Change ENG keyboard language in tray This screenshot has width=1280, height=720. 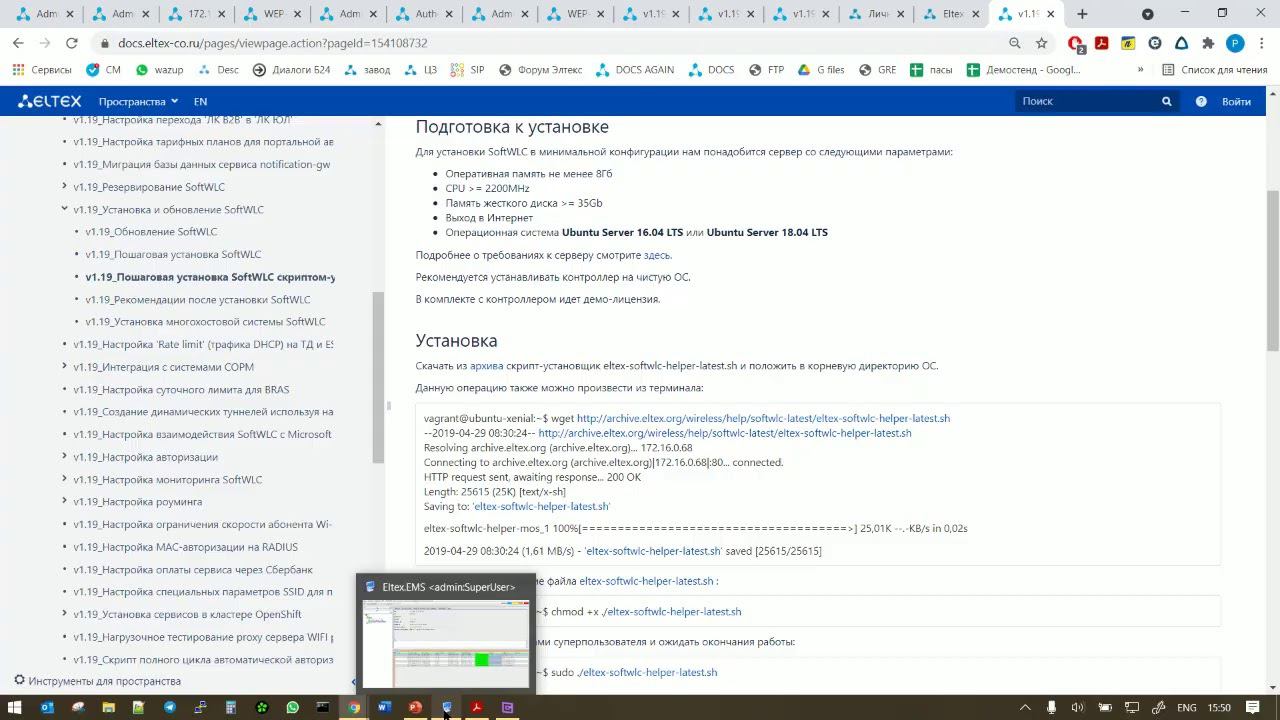pyautogui.click(x=1187, y=708)
